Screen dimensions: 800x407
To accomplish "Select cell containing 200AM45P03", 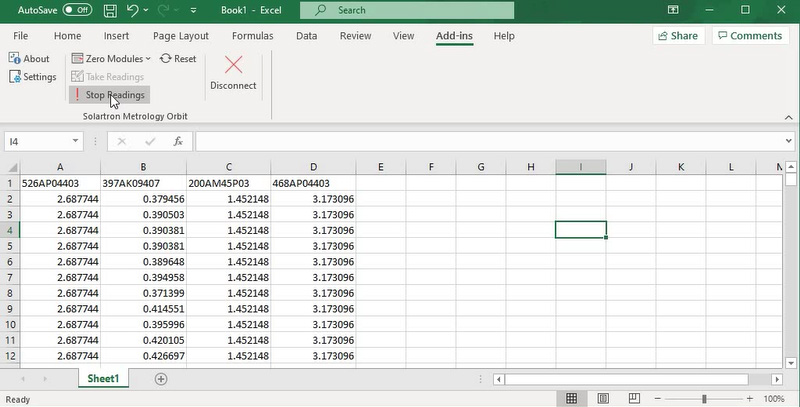I will pos(229,183).
